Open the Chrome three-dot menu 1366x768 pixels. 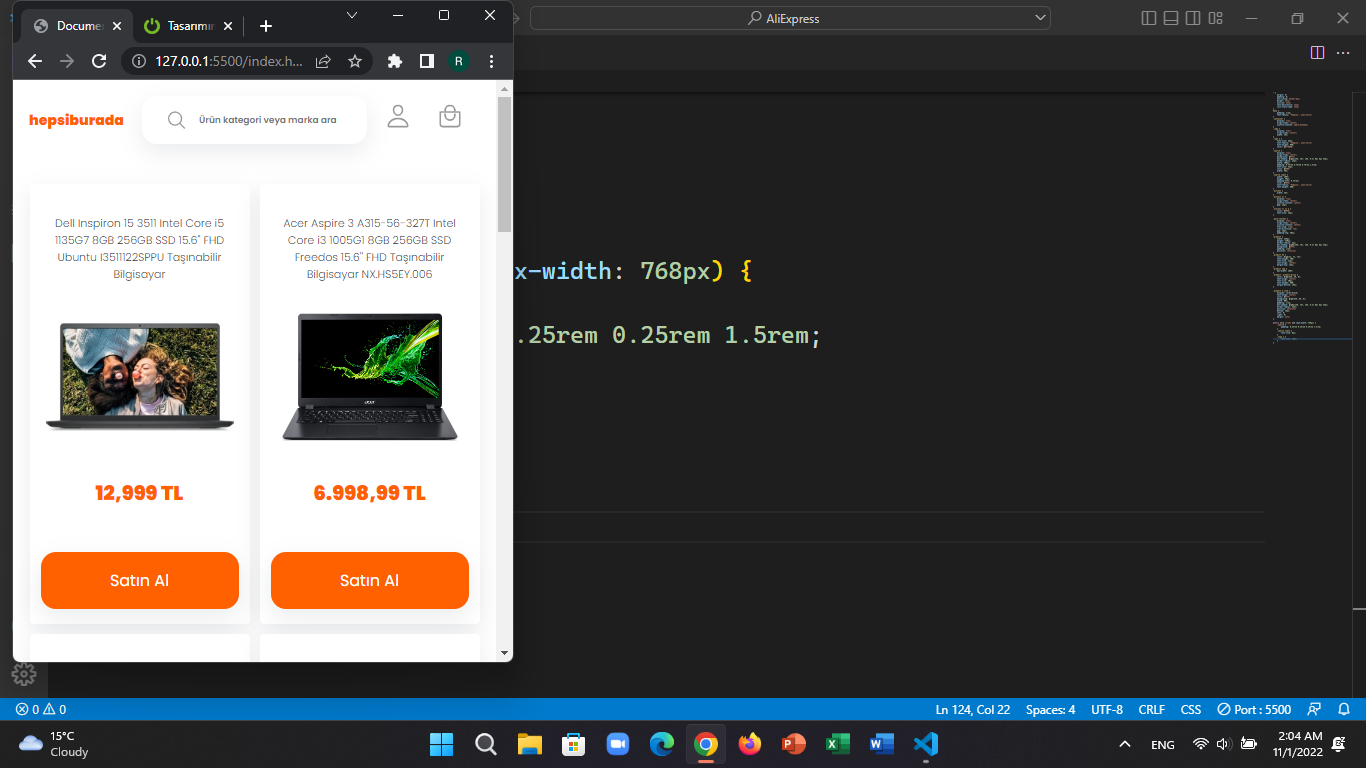pyautogui.click(x=491, y=61)
